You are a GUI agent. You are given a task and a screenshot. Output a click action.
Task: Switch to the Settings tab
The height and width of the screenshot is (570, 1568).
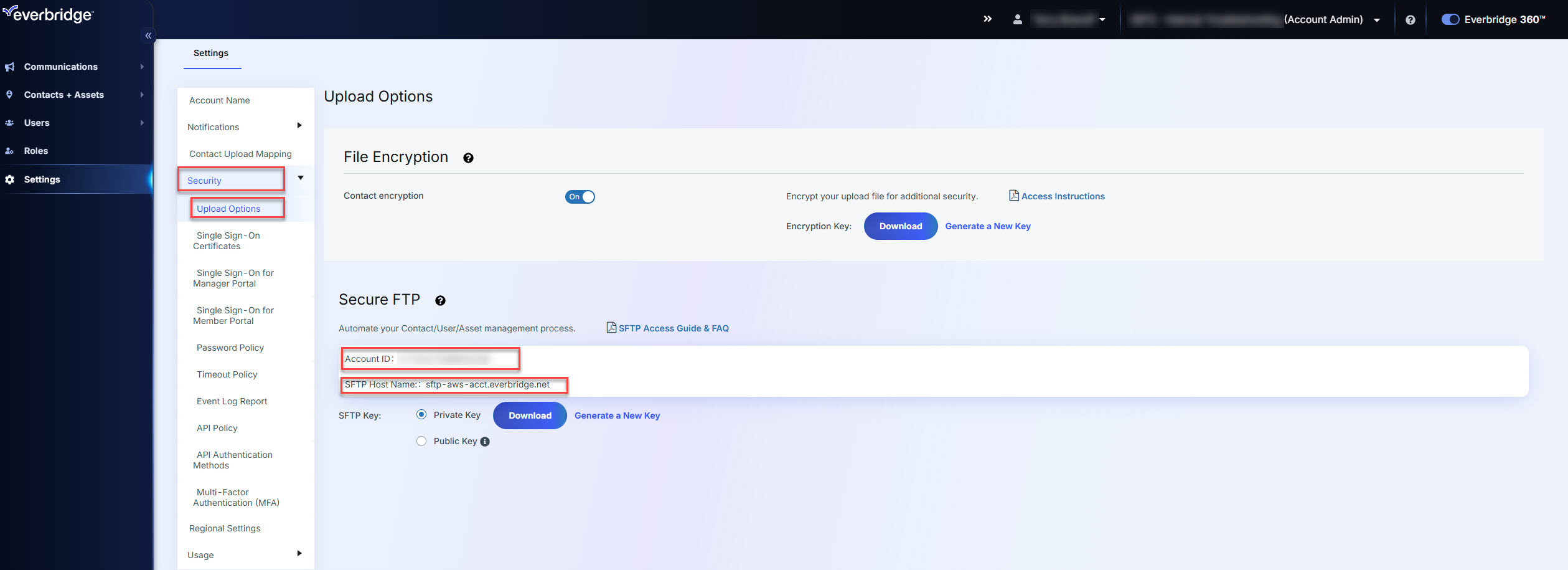[x=211, y=53]
